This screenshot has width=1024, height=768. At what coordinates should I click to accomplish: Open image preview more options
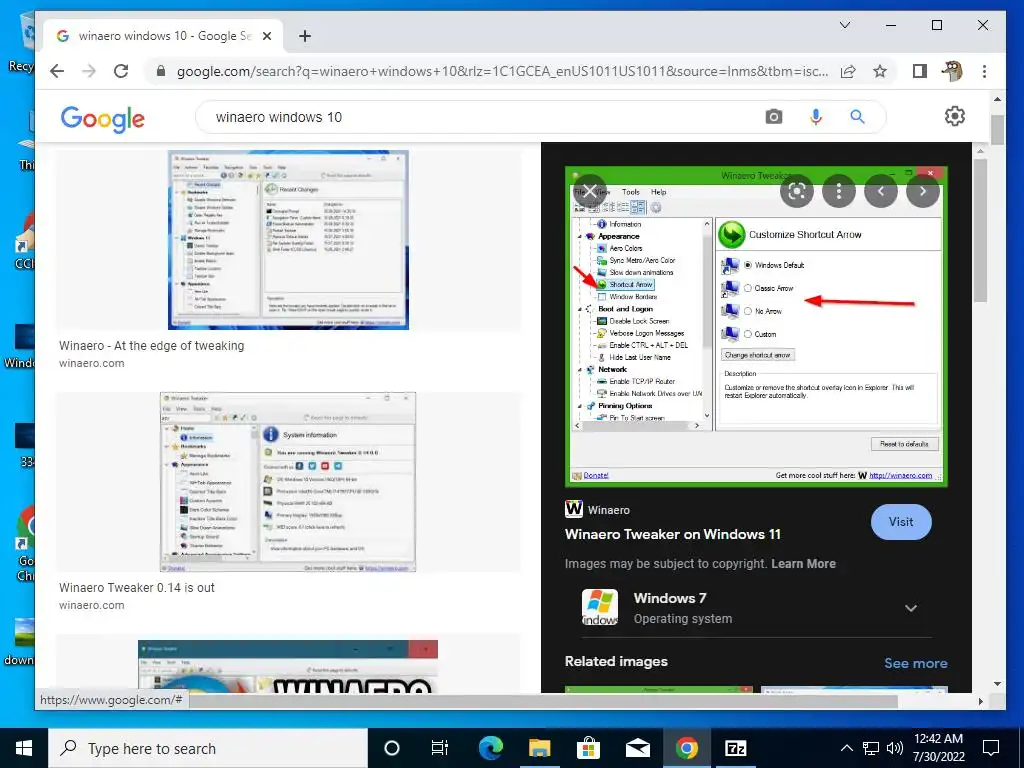click(x=839, y=191)
